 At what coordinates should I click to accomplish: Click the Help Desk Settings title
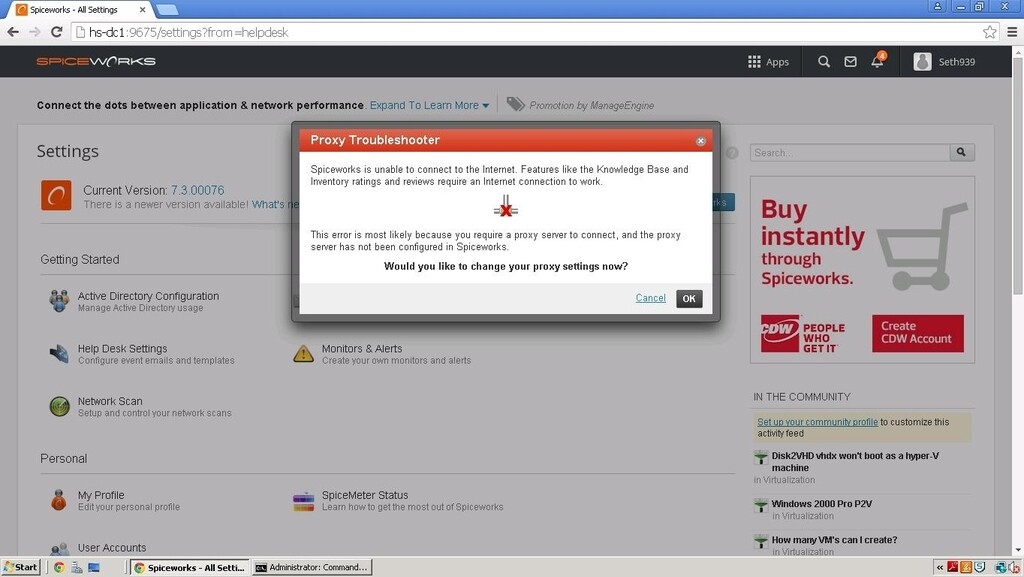click(x=122, y=349)
